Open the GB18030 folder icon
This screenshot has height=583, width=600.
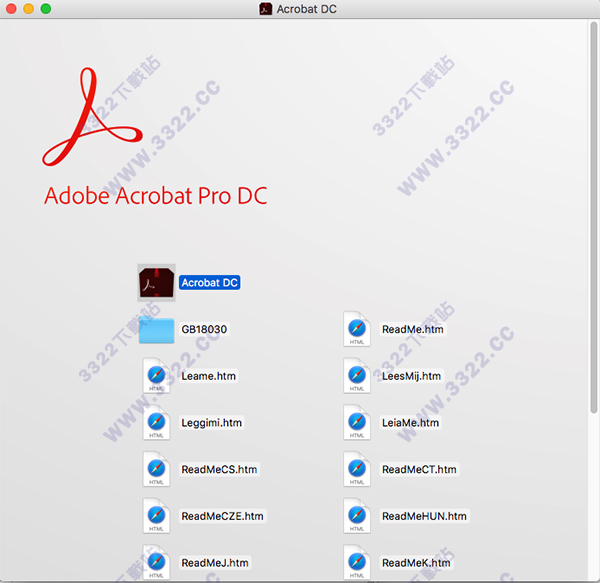pyautogui.click(x=157, y=330)
